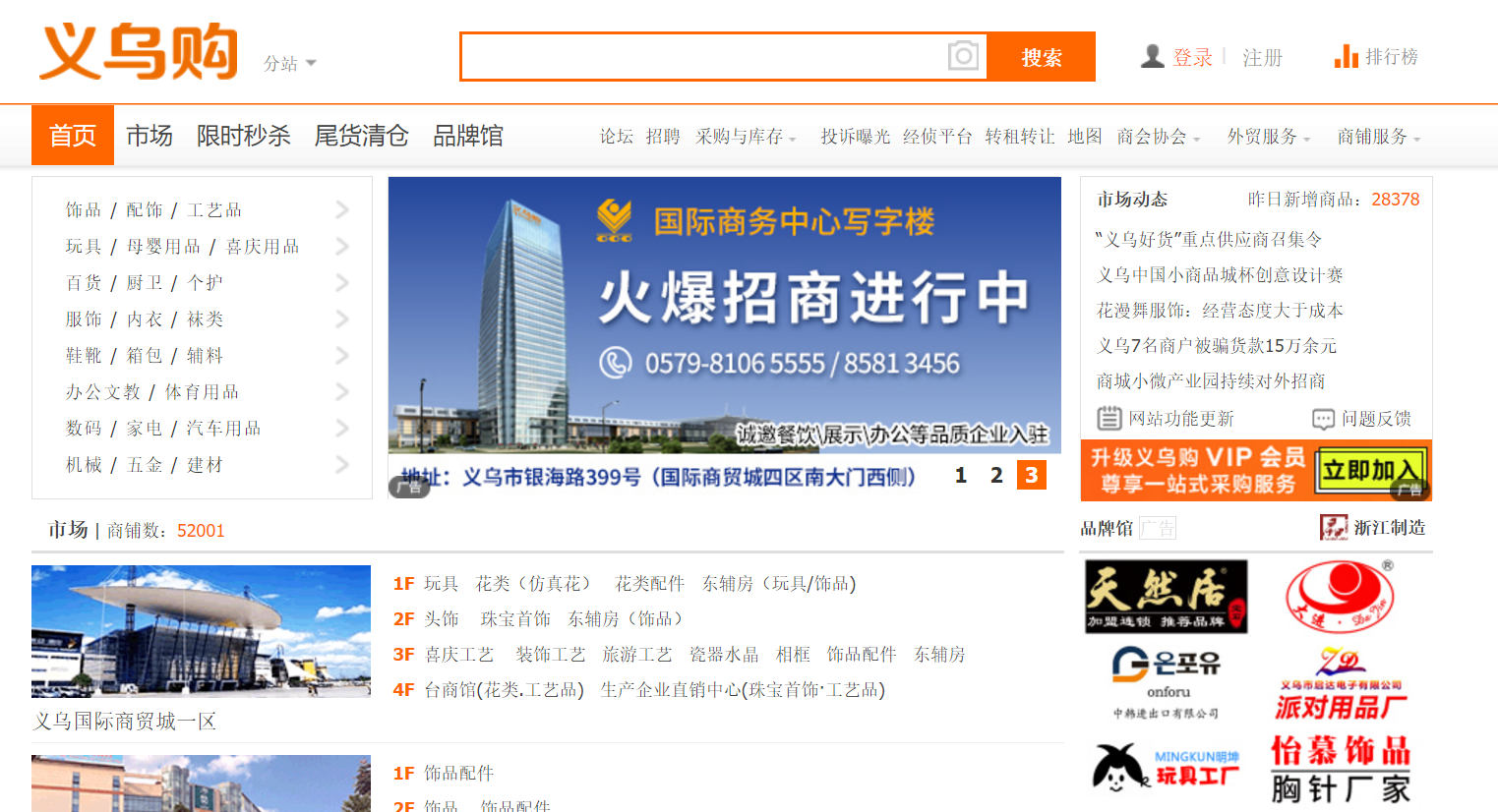Open the onforu brand logo
Viewport: 1498px width, 812px height.
1166,682
